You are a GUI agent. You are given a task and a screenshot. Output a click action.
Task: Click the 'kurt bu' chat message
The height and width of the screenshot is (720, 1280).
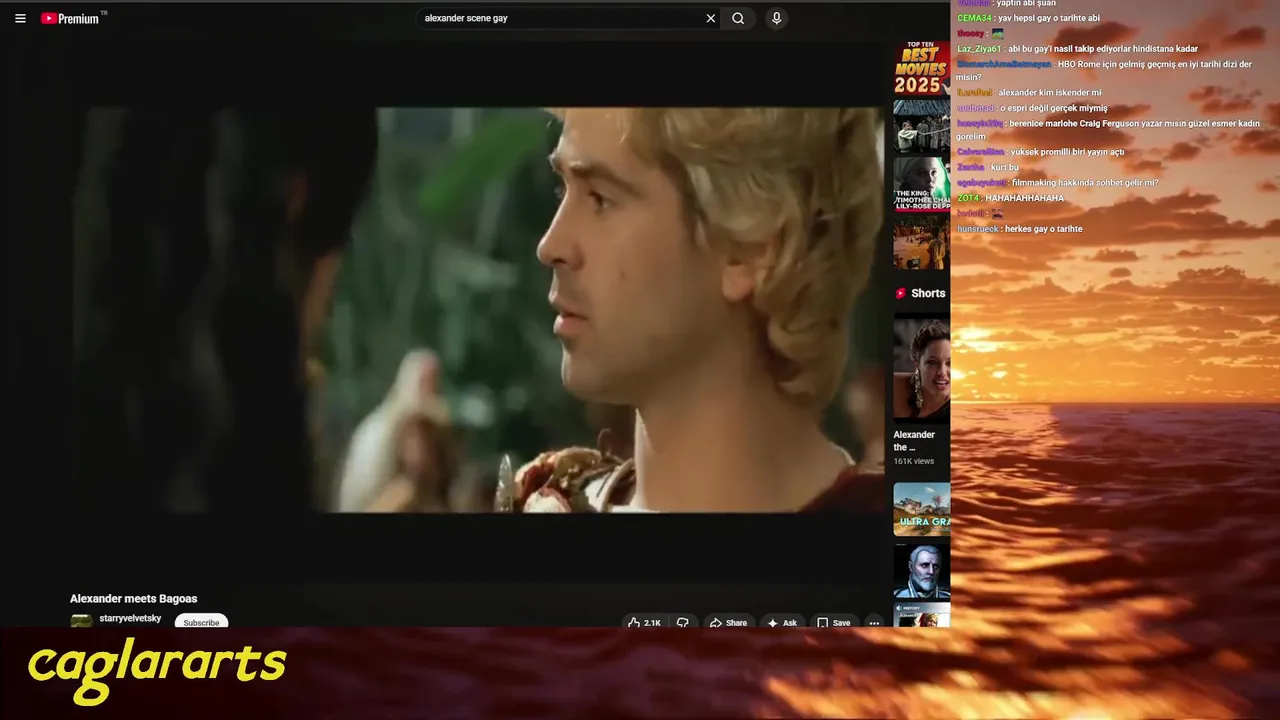point(987,167)
